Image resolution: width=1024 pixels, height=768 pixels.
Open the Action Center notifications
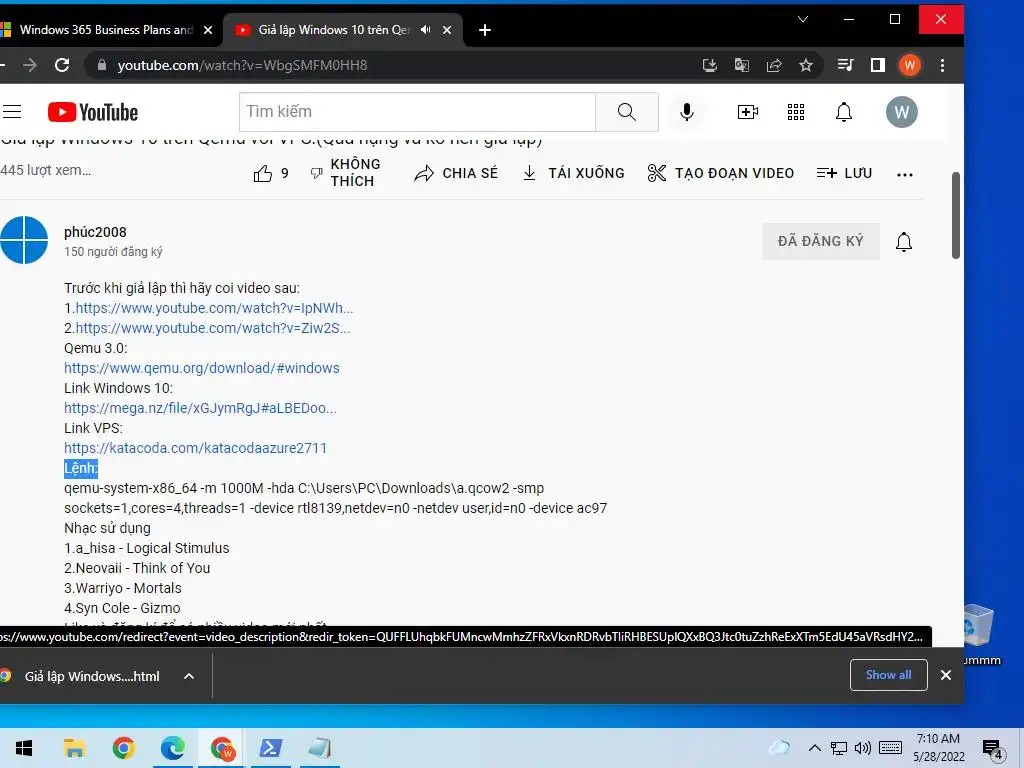coord(993,750)
